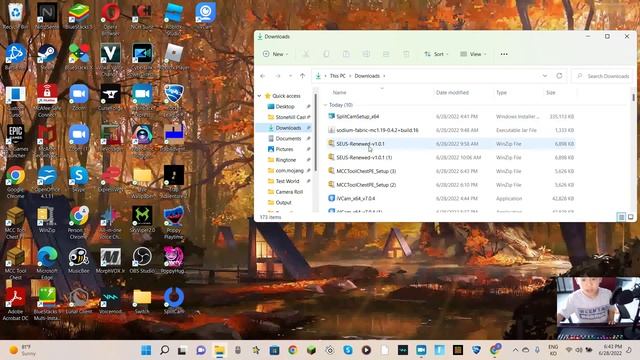
Task: Click the Copy icon in Explorer toolbar
Action: coord(326,54)
